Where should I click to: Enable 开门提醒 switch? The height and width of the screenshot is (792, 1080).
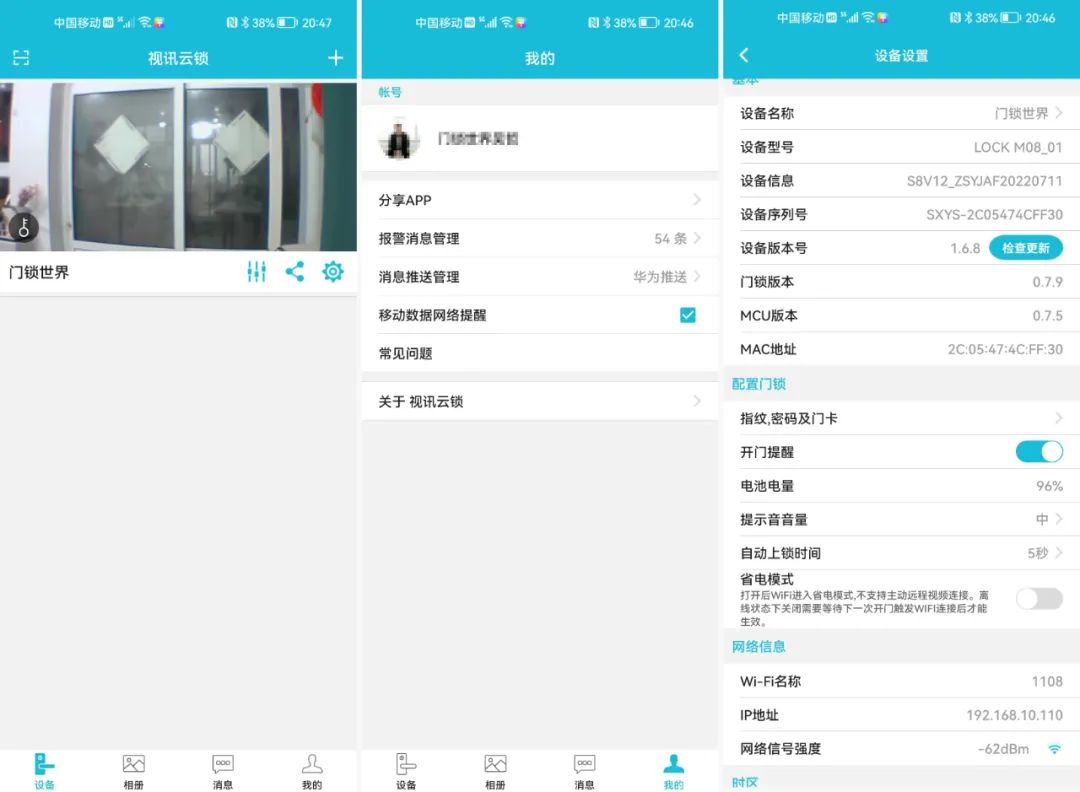[1039, 451]
